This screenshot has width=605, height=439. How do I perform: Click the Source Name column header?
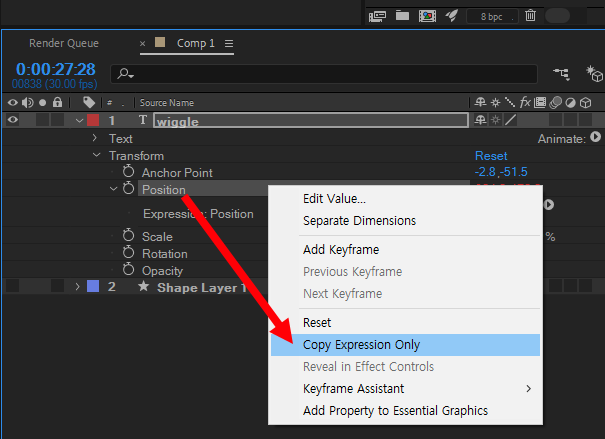167,103
